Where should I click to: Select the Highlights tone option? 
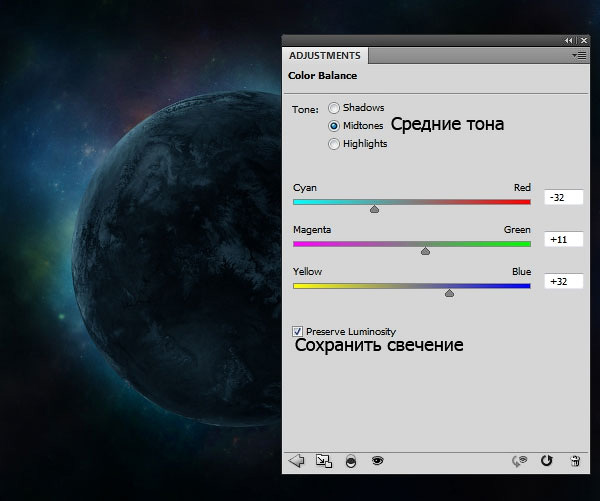tap(334, 144)
